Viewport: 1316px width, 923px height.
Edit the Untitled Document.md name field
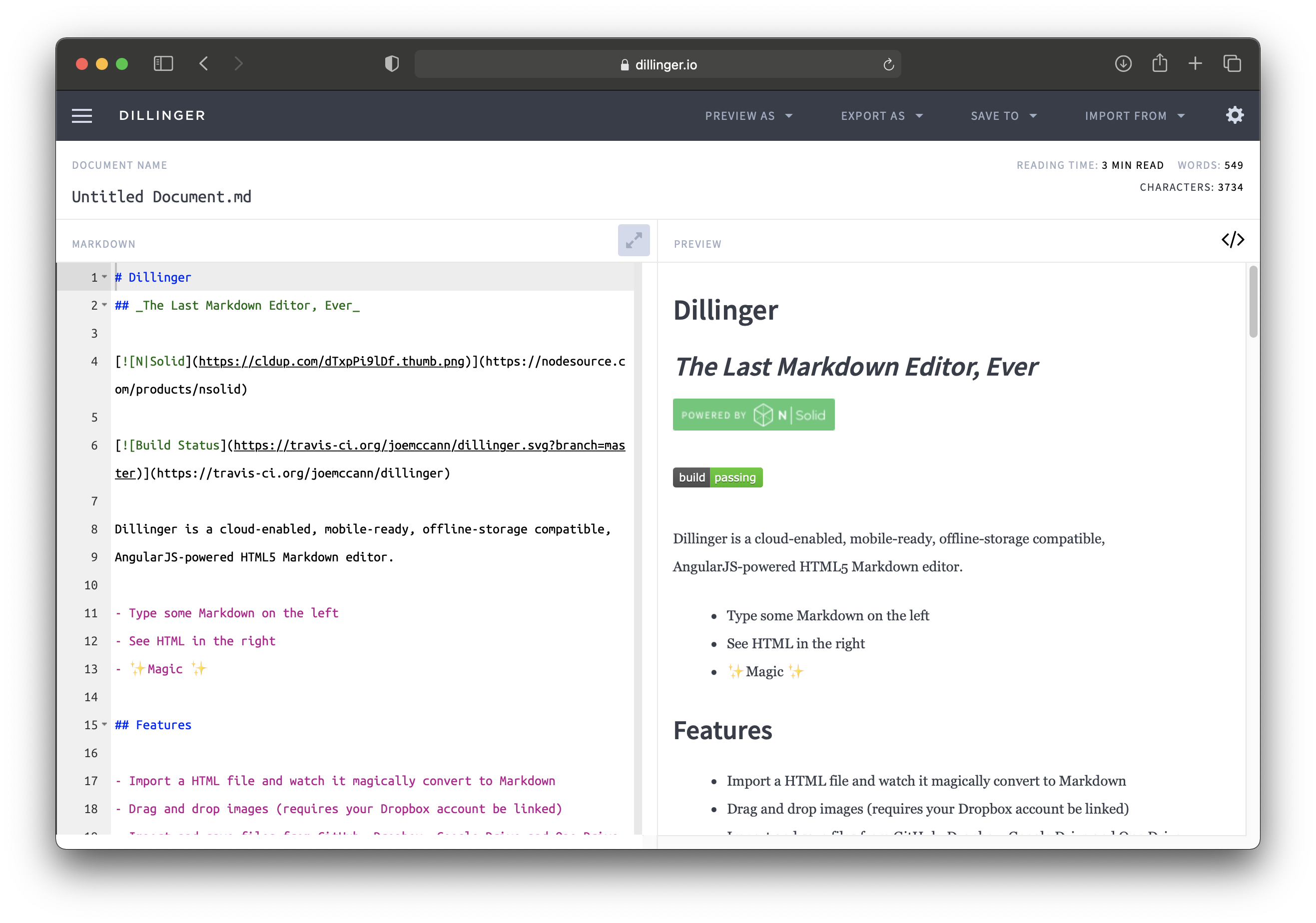coord(162,196)
